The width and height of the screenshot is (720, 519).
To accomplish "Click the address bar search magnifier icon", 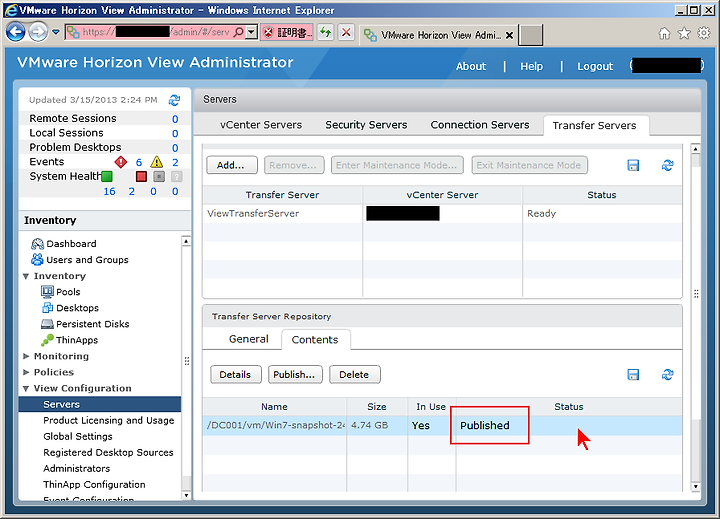I will point(238,32).
